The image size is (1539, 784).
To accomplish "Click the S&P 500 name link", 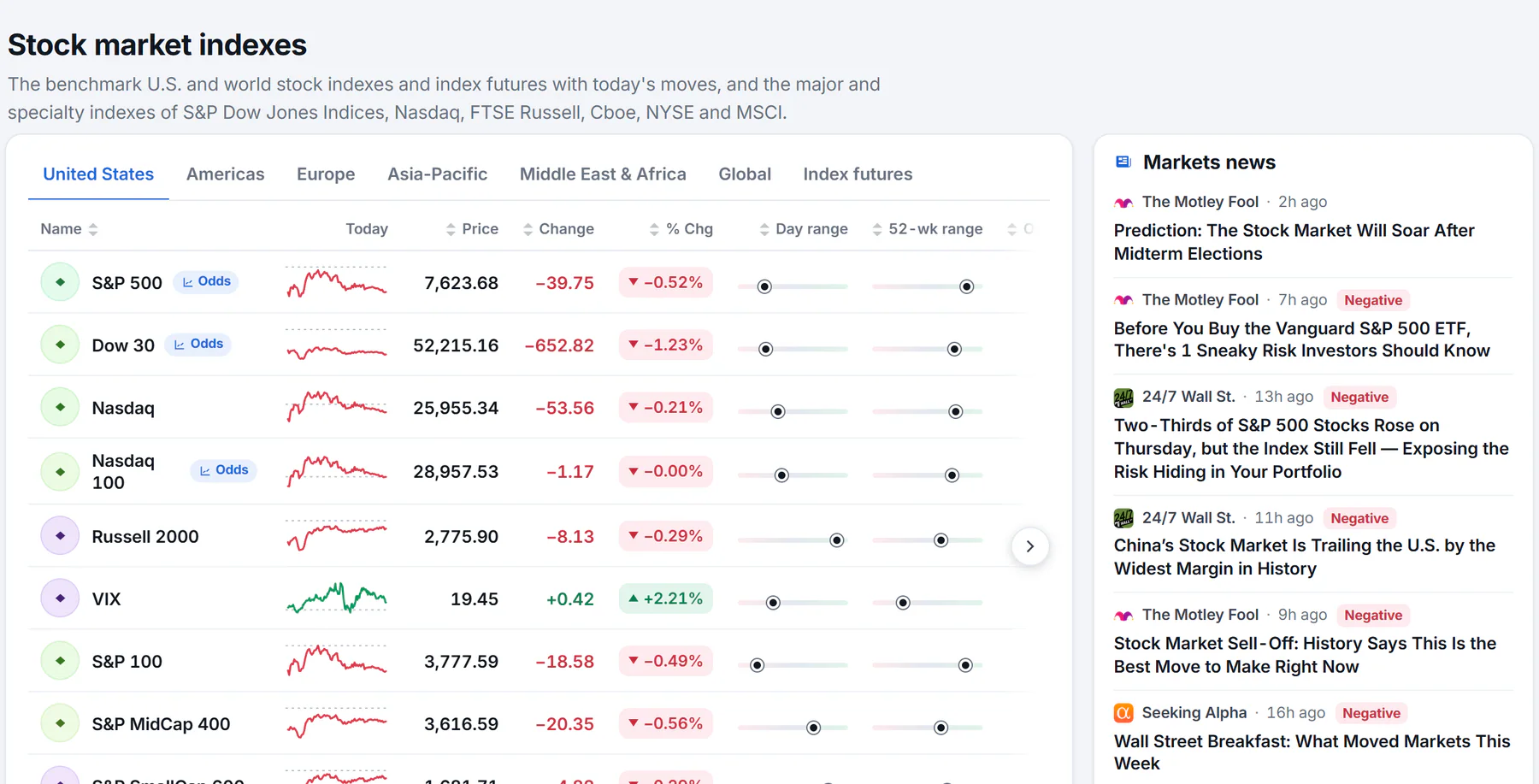I will tap(127, 283).
